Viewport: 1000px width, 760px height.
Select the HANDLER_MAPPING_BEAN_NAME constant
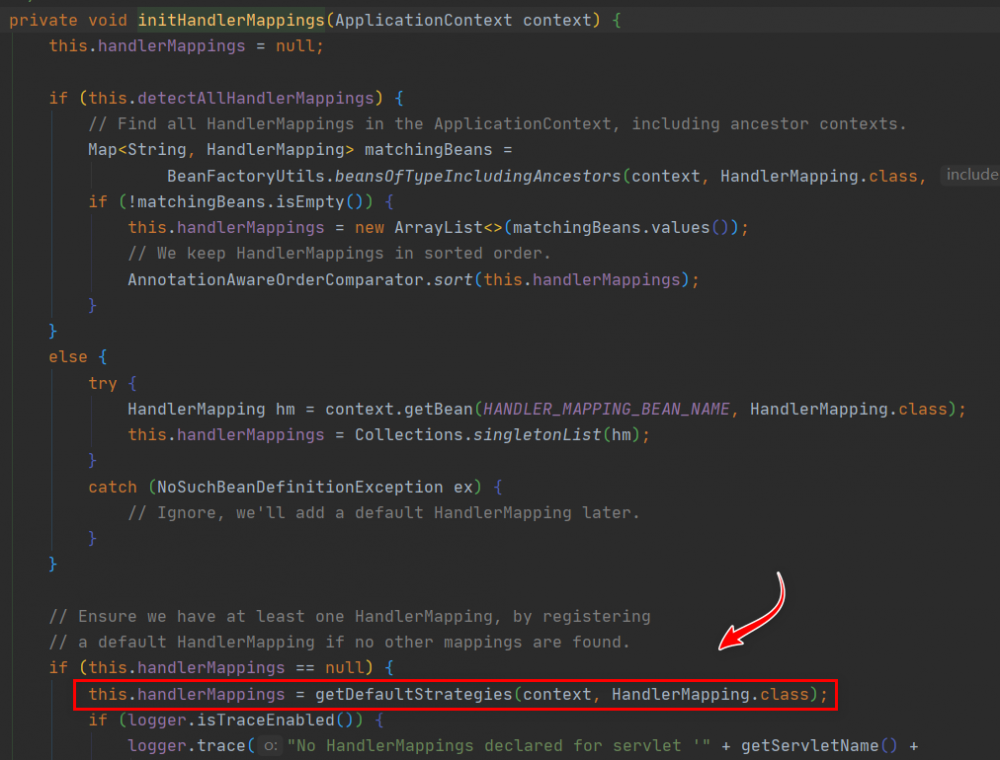click(606, 409)
